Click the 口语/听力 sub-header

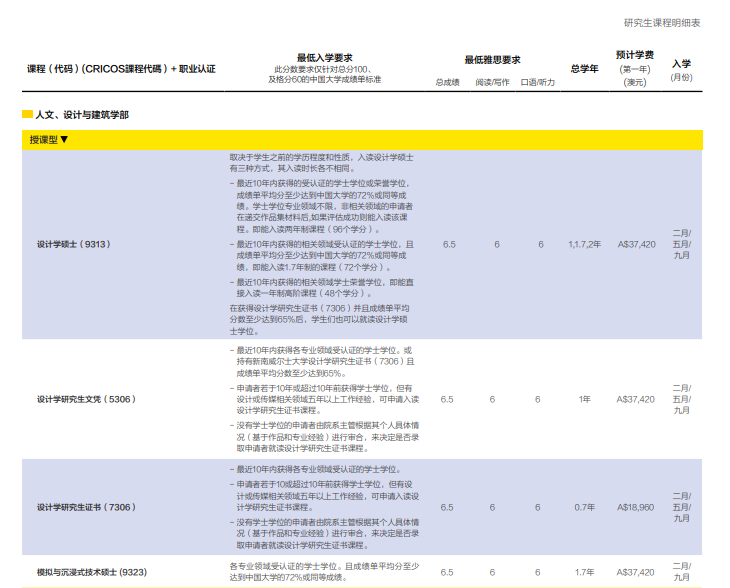point(538,82)
